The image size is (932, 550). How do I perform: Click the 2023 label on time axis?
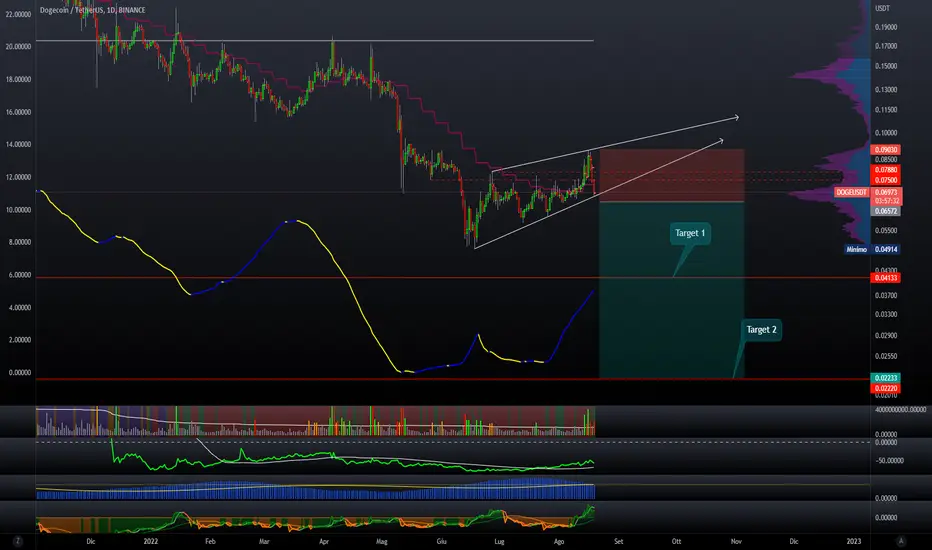coord(854,541)
